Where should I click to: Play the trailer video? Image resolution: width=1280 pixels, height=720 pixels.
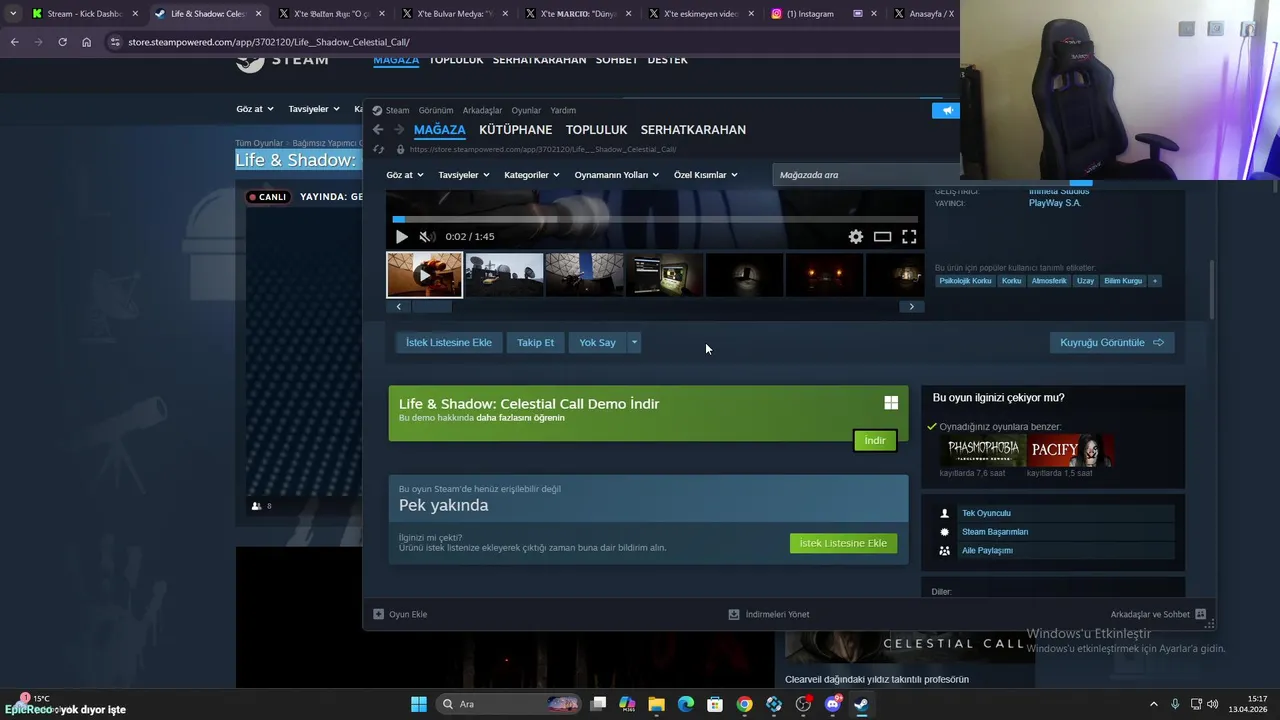[402, 237]
